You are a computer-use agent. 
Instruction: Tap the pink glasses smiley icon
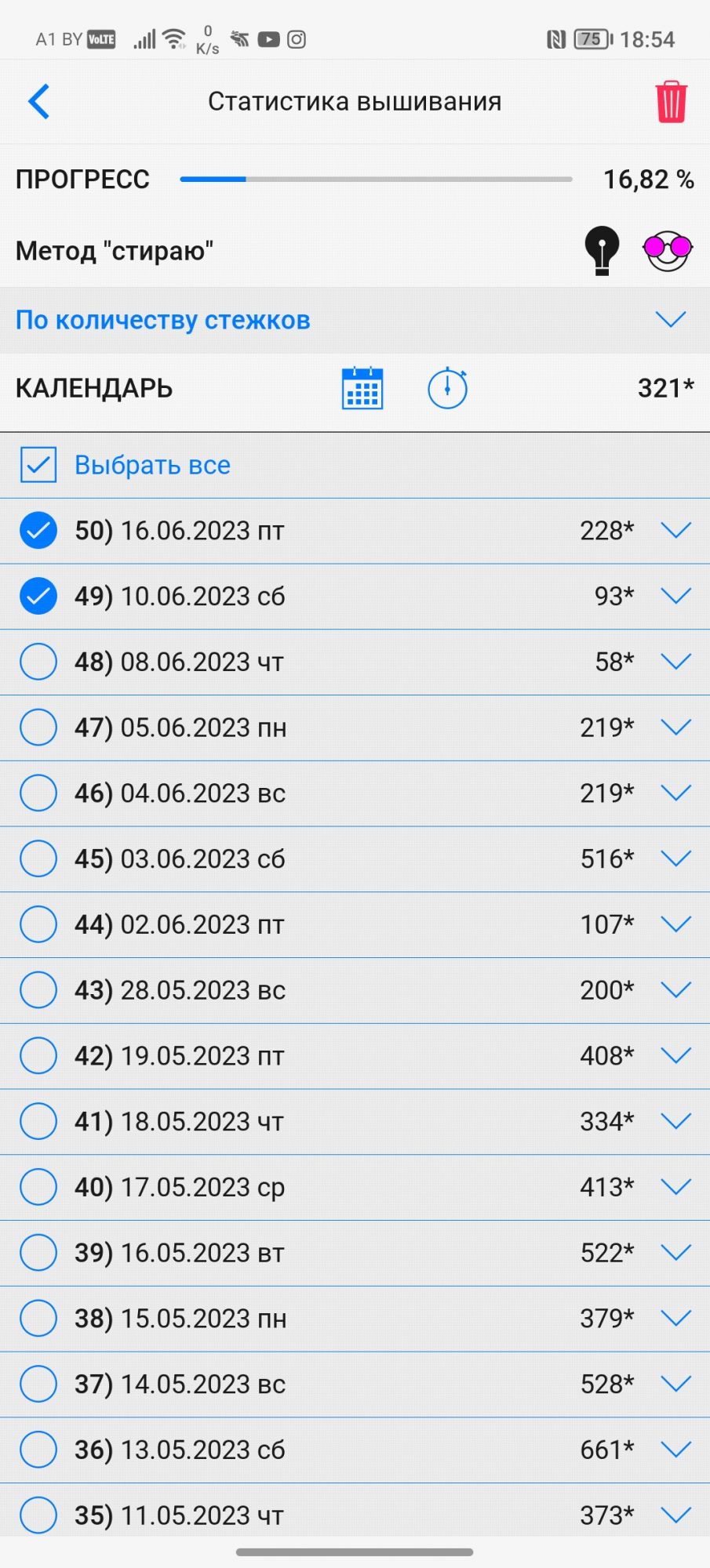667,250
